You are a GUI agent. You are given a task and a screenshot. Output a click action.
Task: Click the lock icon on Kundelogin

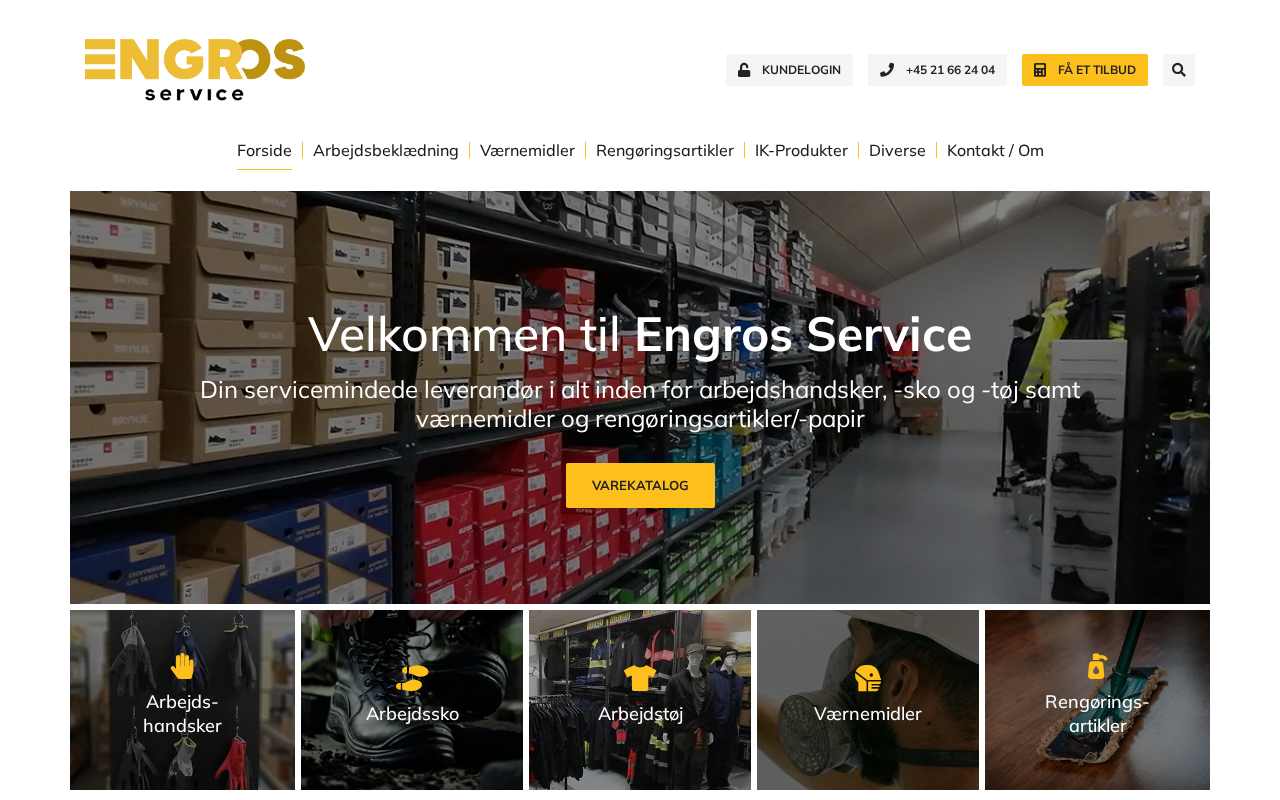click(744, 70)
